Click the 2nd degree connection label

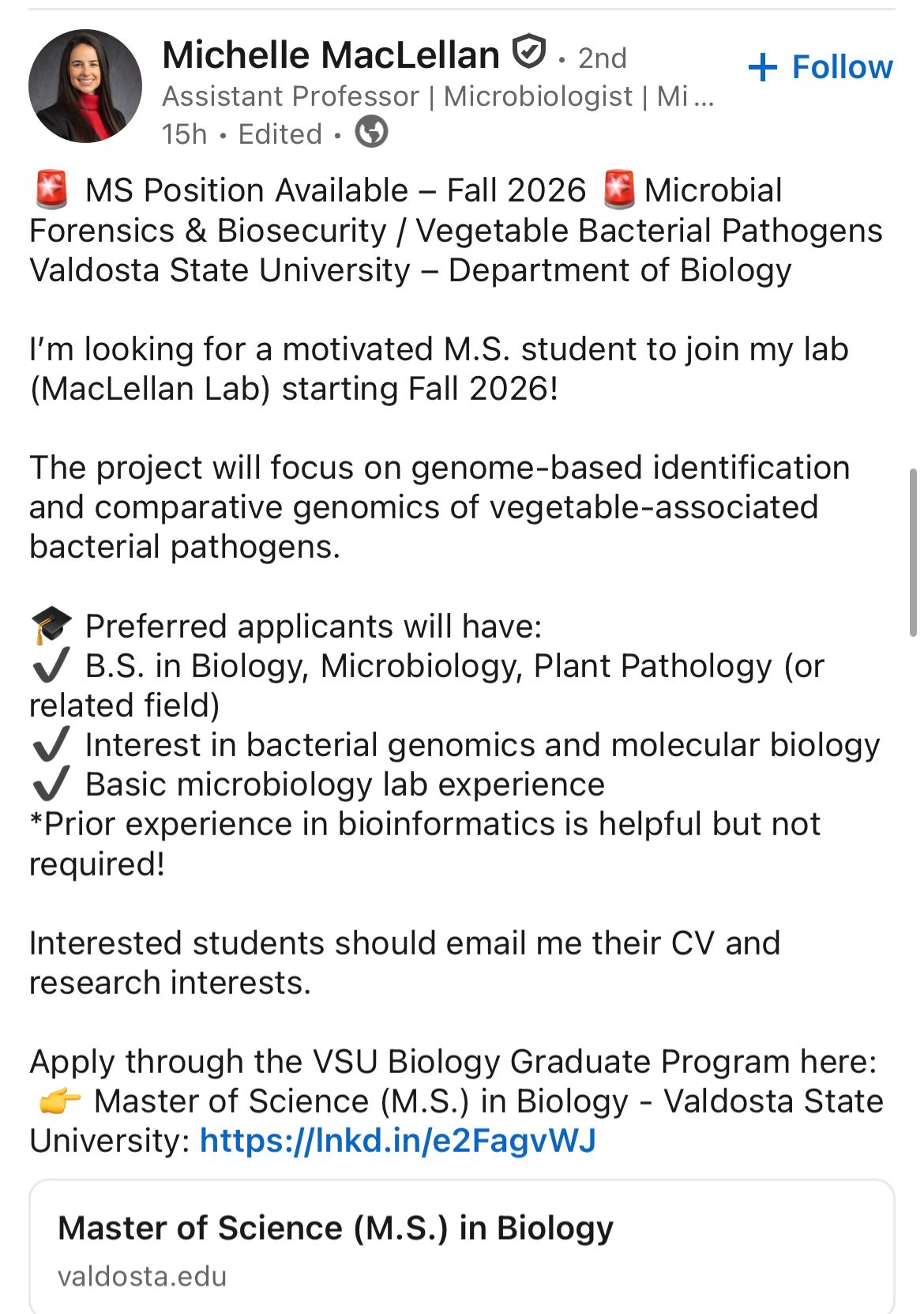(x=602, y=58)
